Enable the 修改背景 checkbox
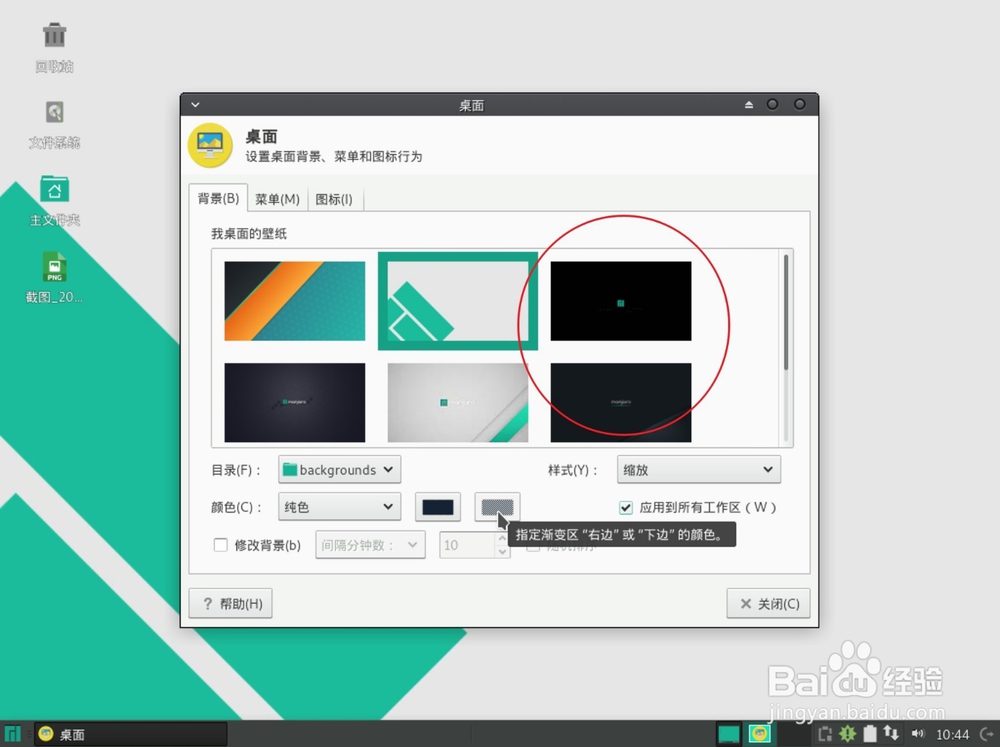Image resolution: width=1000 pixels, height=747 pixels. (222, 544)
